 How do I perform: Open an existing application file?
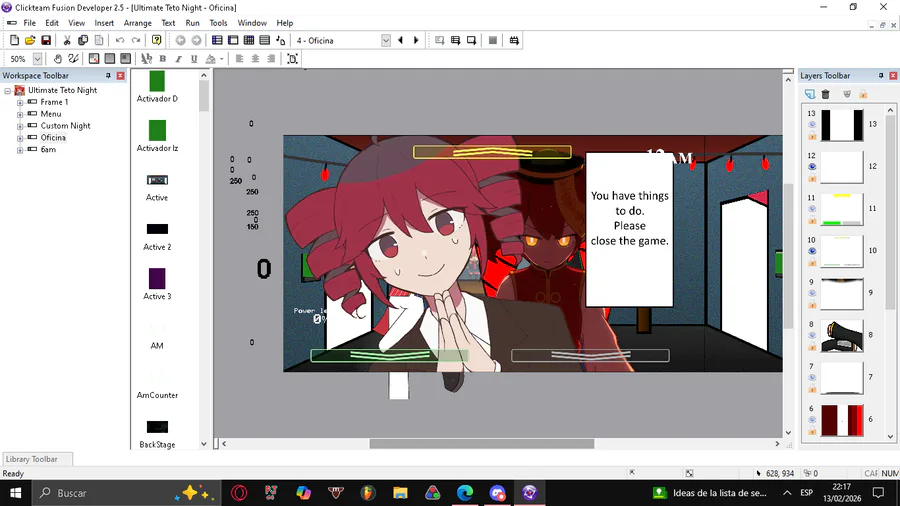coord(30,40)
